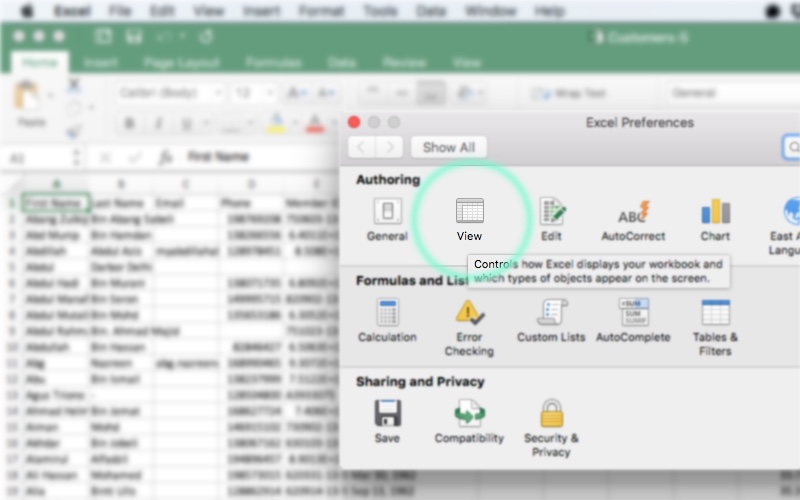Click the name box stepper arrows
The image size is (800, 500).
click(76, 157)
